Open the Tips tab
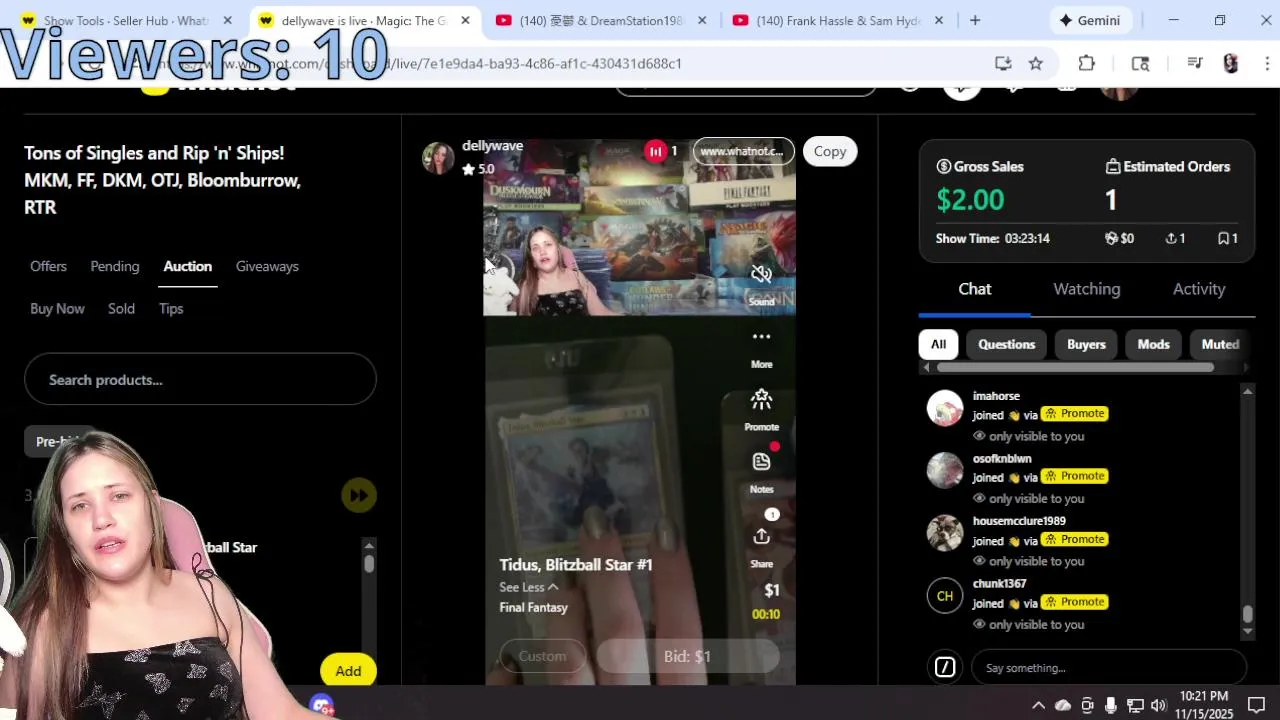This screenshot has width=1280, height=720. (171, 308)
